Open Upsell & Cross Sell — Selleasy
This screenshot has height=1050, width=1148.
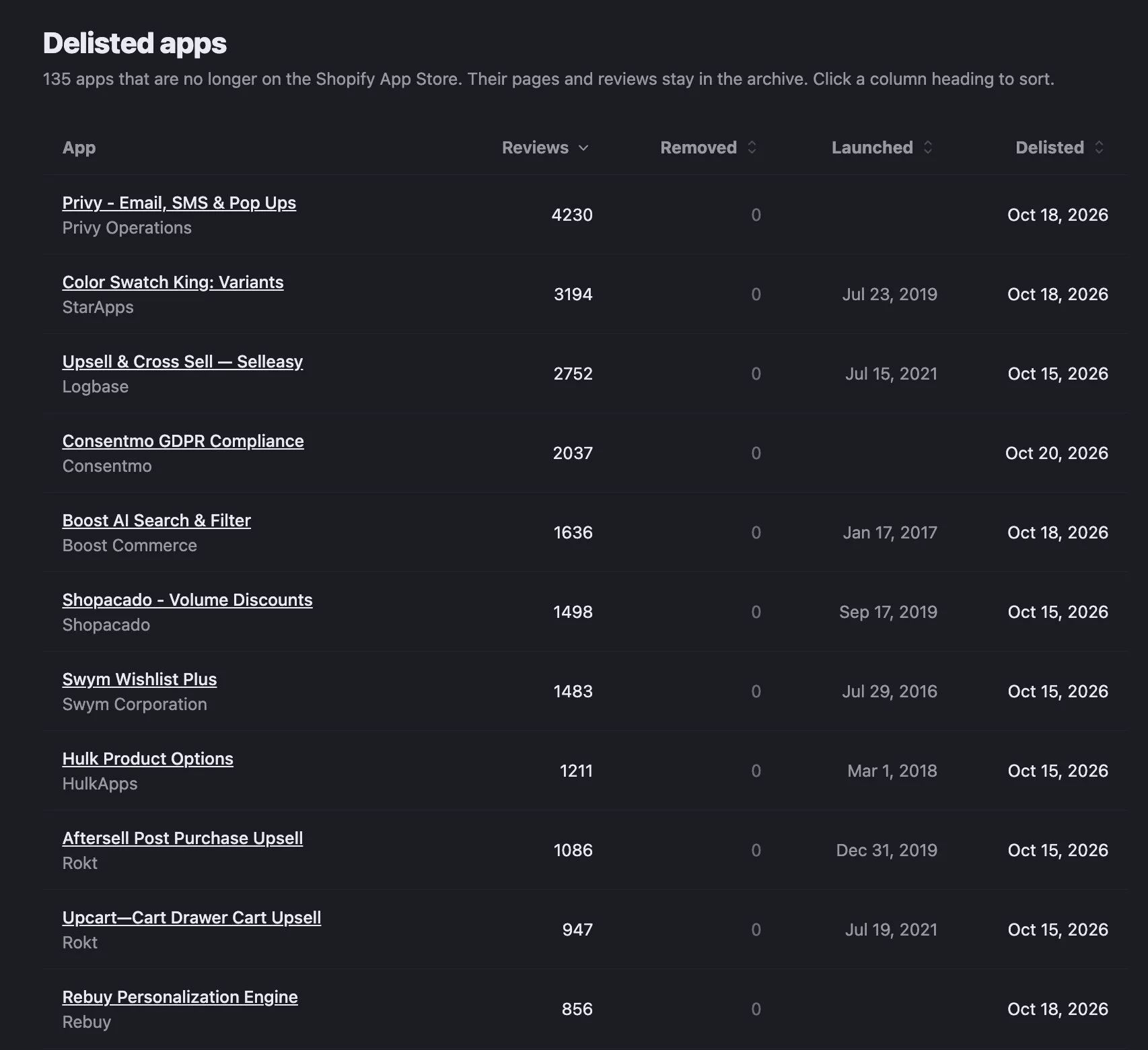coord(182,361)
